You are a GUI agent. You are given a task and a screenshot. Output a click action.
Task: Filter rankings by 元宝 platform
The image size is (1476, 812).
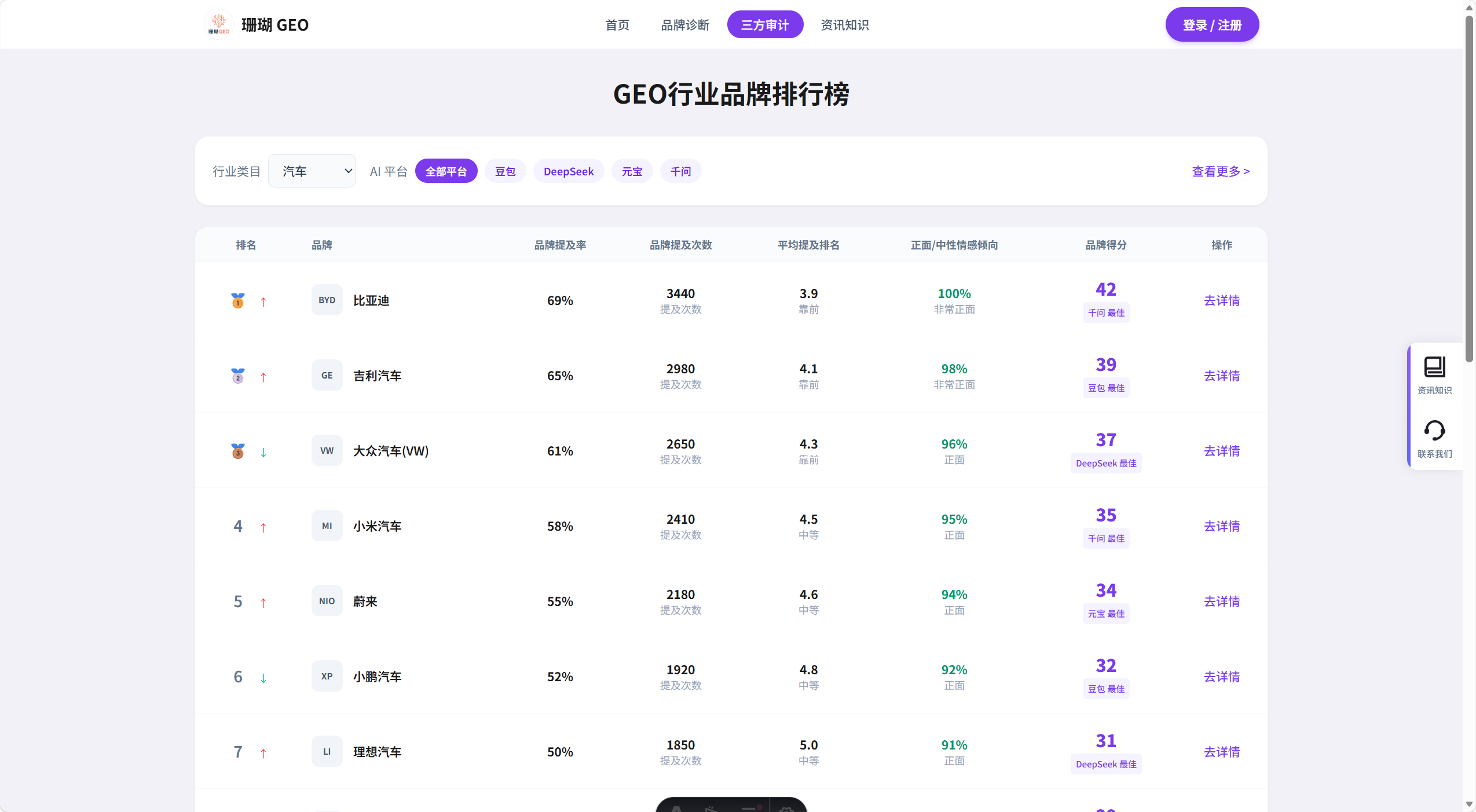[632, 171]
